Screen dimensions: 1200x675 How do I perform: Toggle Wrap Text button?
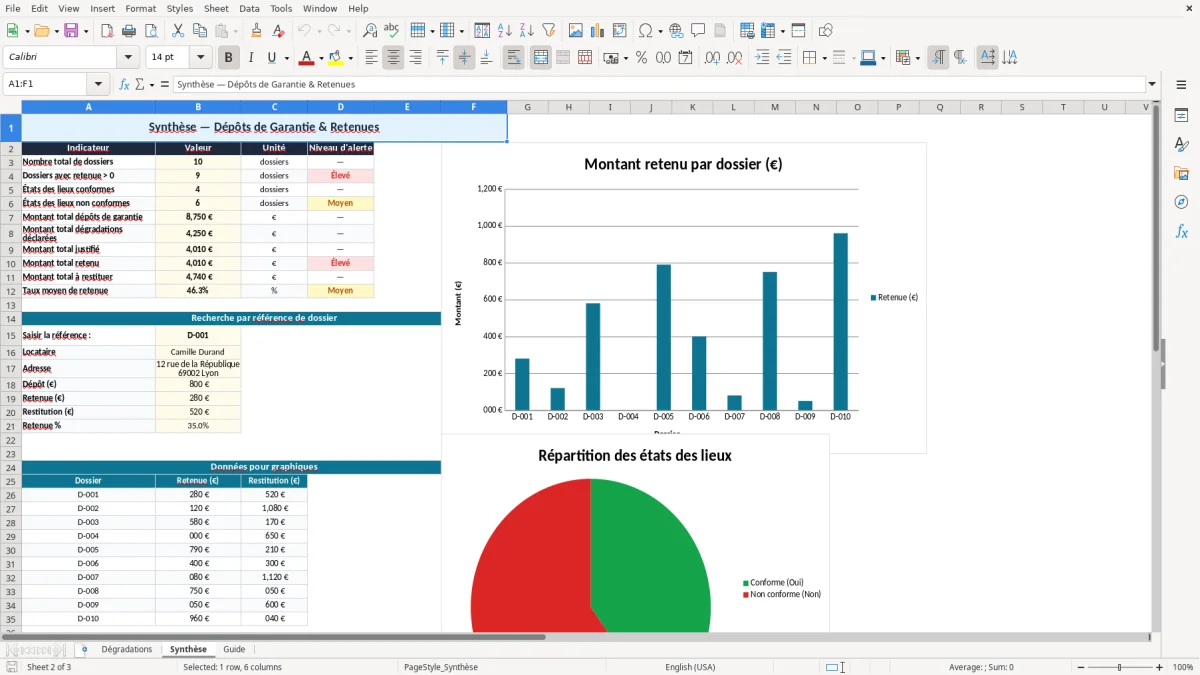click(513, 58)
